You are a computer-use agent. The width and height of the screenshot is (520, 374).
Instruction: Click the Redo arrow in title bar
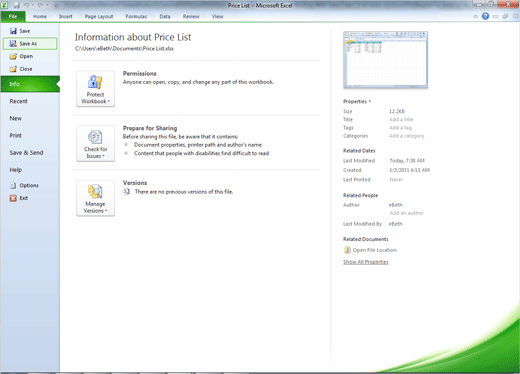point(40,5)
